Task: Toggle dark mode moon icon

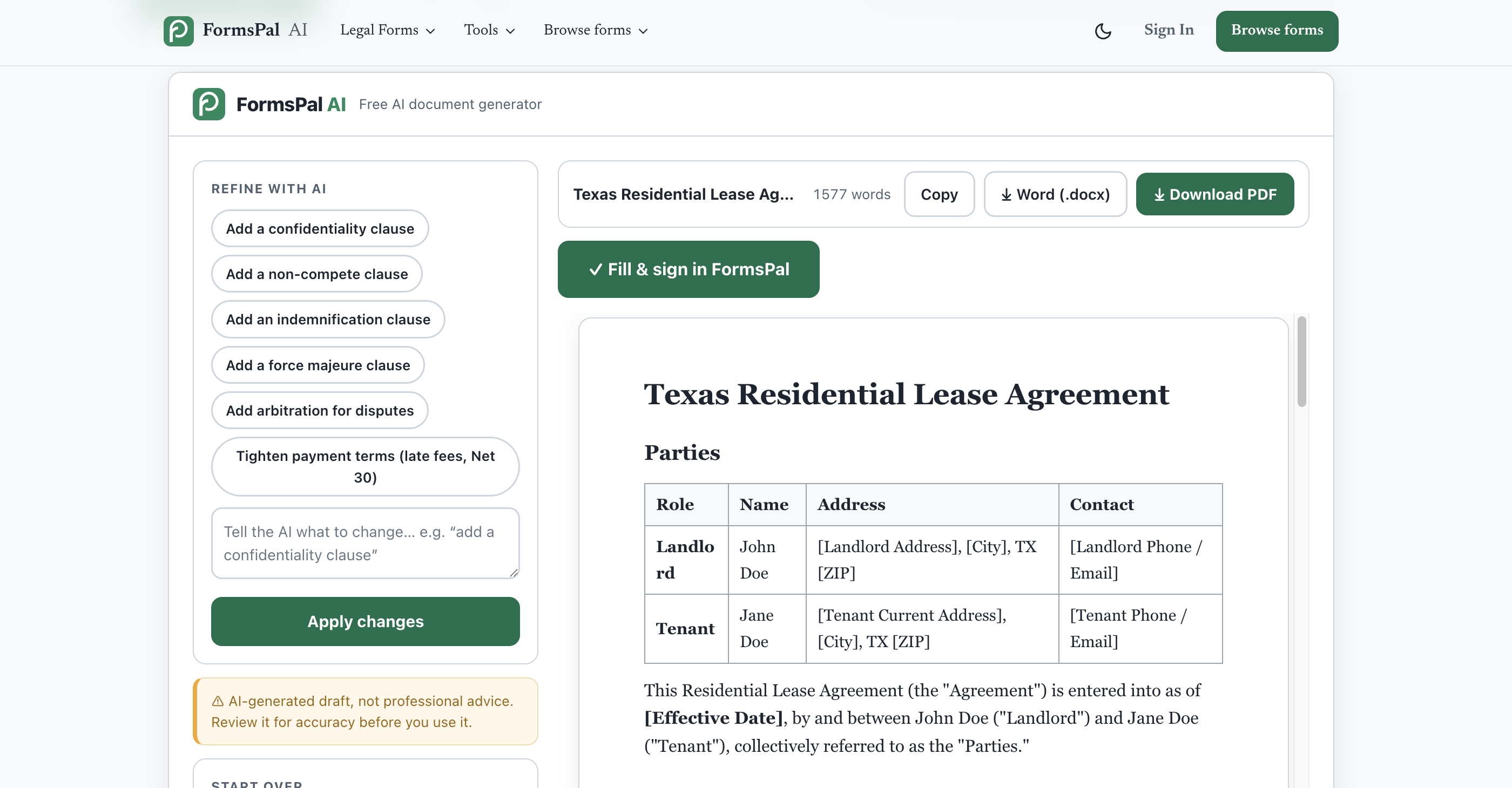Action: [1103, 31]
